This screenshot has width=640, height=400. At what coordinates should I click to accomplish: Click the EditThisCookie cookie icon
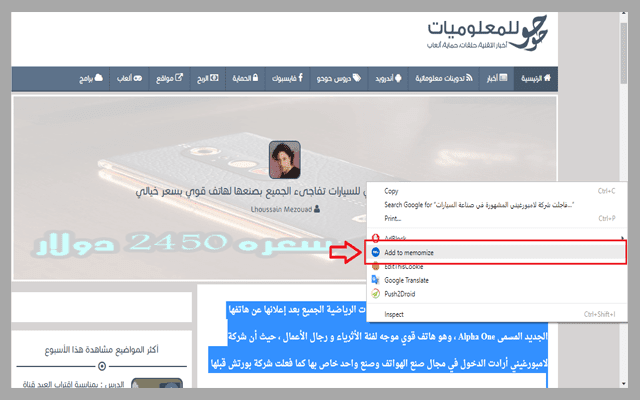pos(374,267)
